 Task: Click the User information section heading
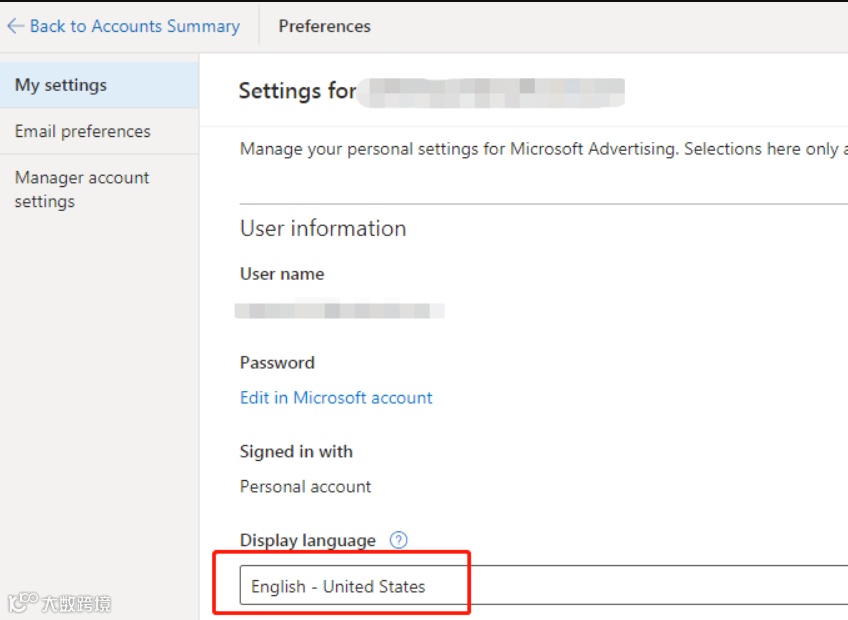323,228
